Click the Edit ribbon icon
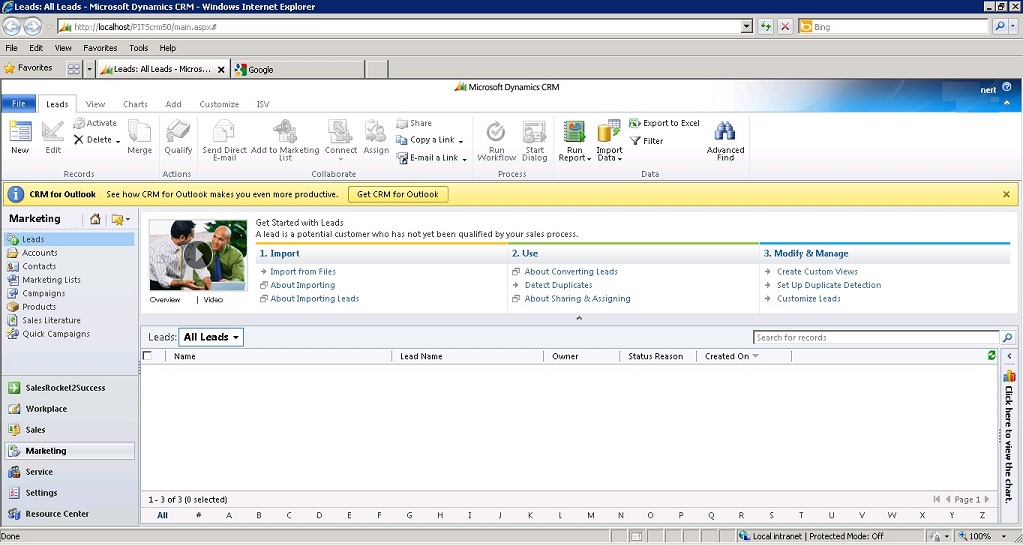The image size is (1023, 546). tap(53, 137)
